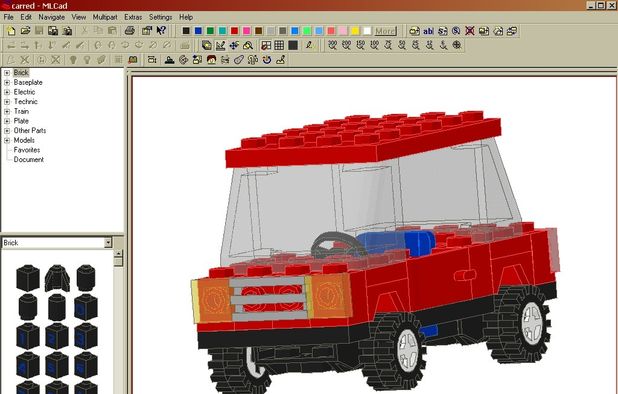This screenshot has width=618, height=394.
Task: Set zoom to 150 percent
Action: click(360, 45)
